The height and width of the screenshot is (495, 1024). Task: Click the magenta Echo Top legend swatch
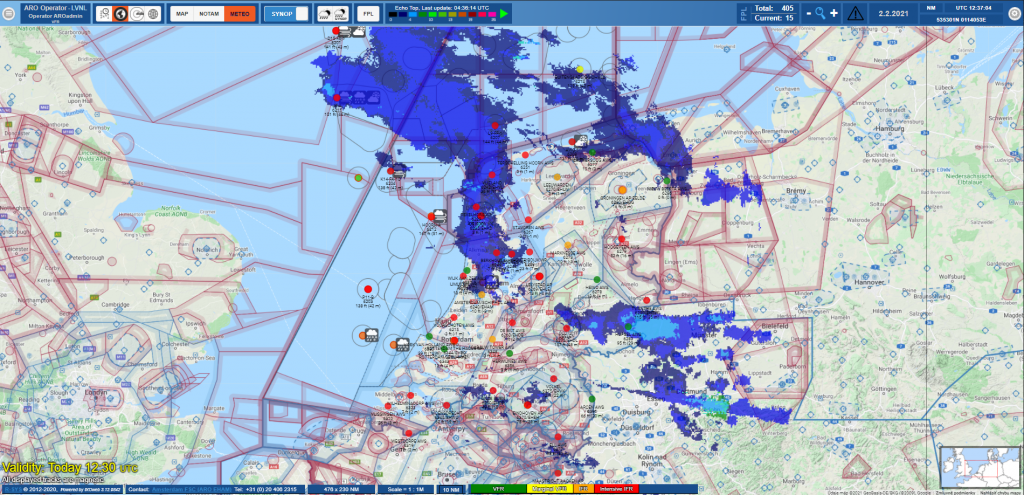[493, 13]
